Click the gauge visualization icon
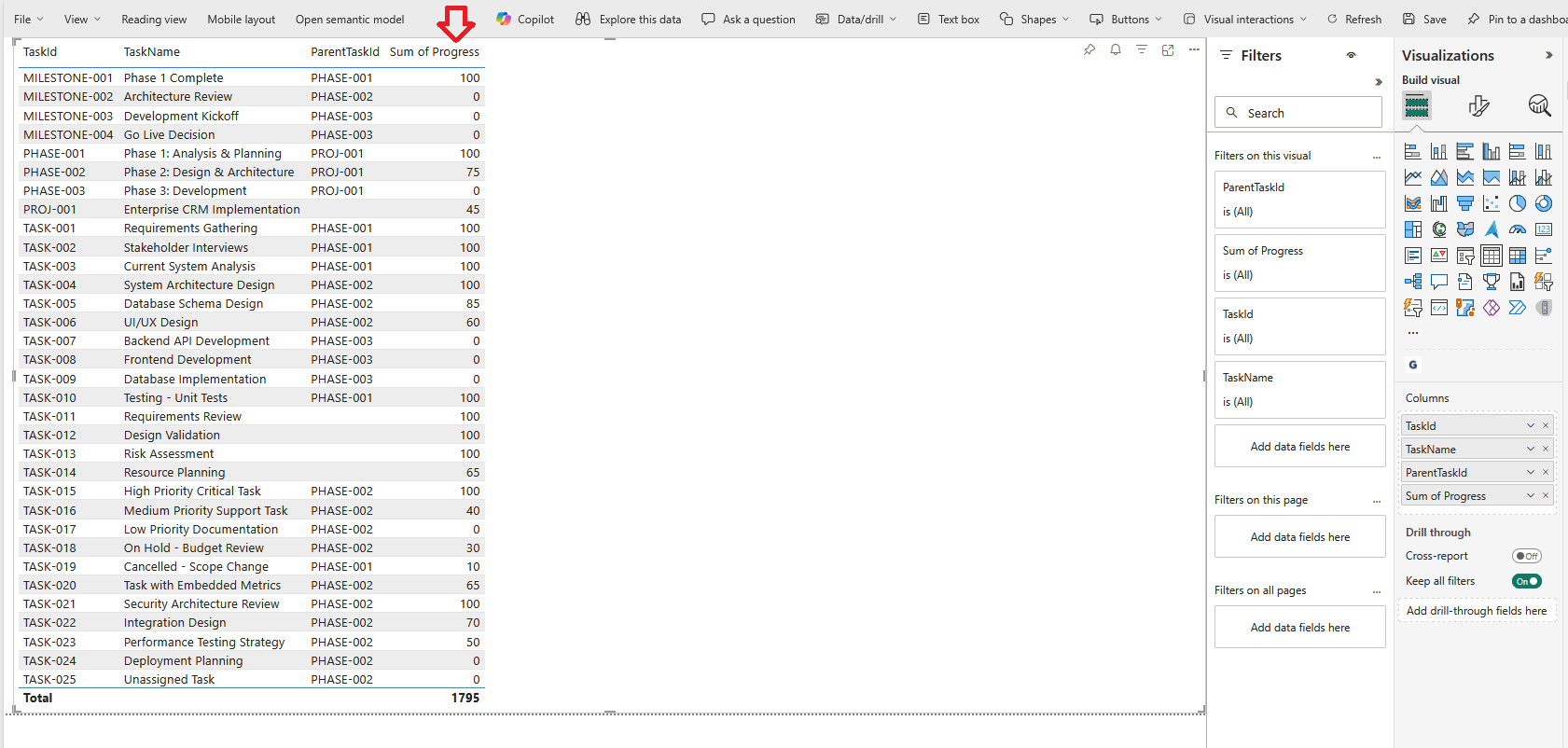This screenshot has height=748, width=1568. point(1518,229)
